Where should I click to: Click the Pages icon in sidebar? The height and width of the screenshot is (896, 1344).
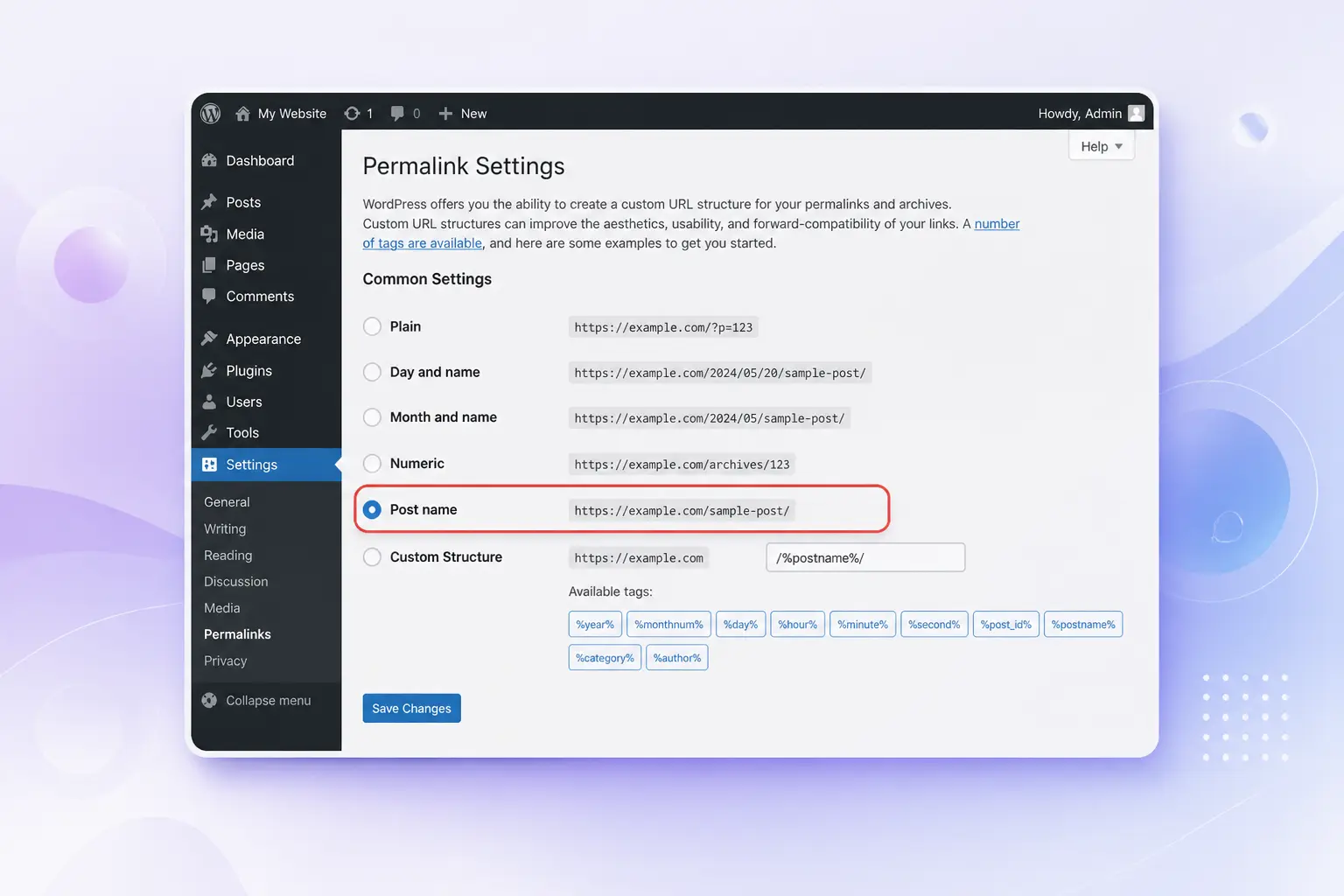click(209, 265)
